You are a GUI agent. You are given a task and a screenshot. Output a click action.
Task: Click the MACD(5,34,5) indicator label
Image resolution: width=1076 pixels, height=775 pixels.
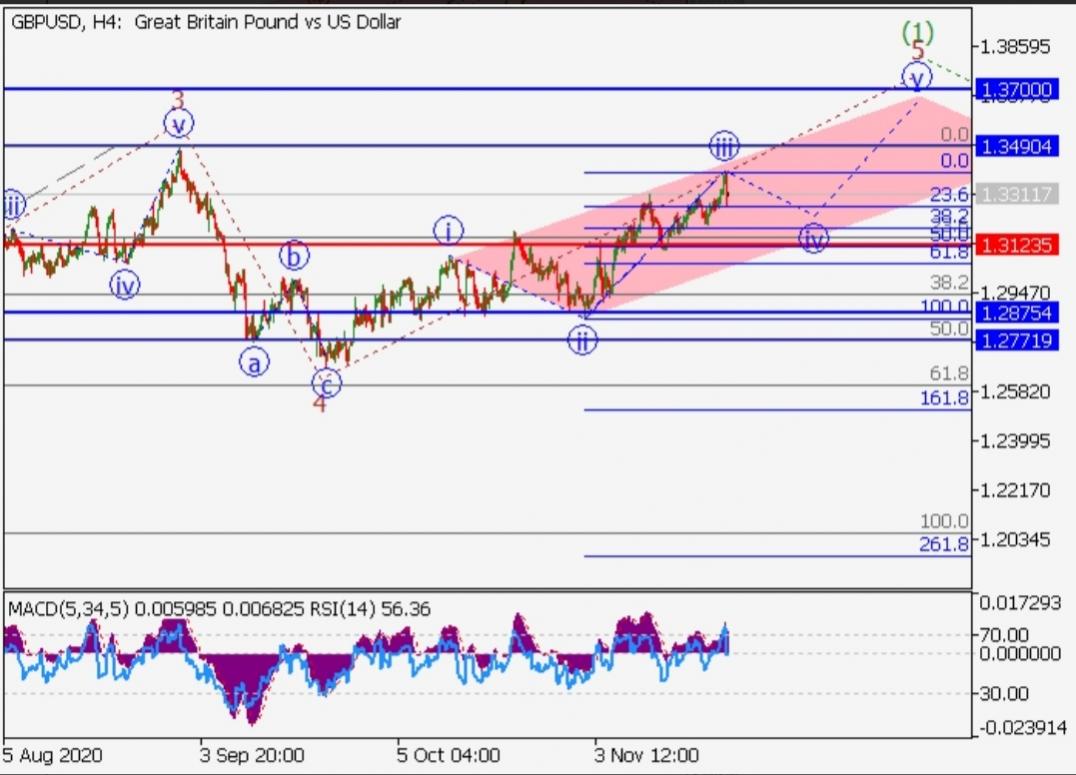(x=68, y=608)
